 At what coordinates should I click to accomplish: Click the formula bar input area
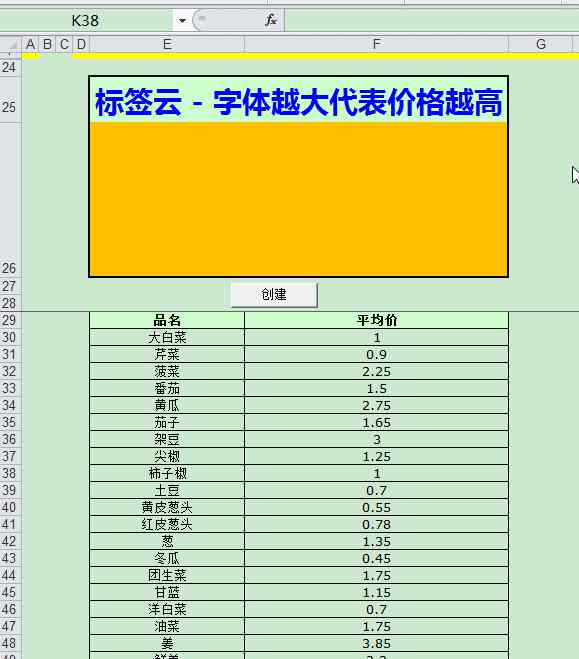(x=432, y=20)
